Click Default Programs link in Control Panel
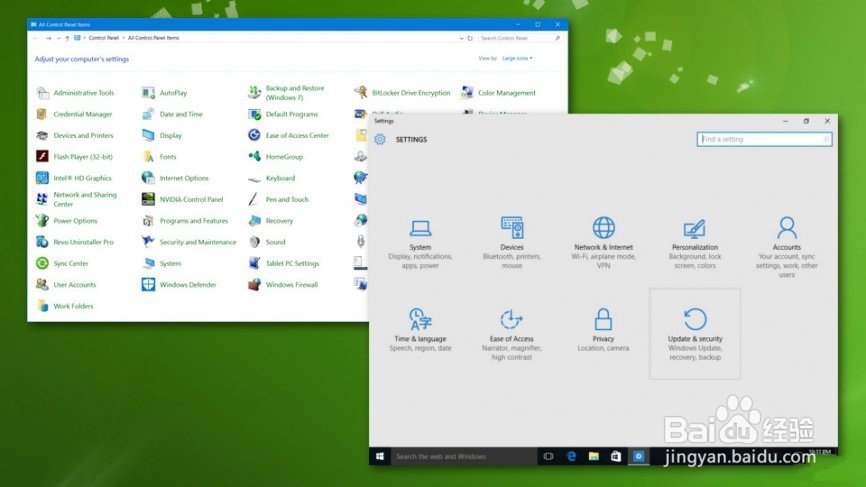Viewport: 866px width, 487px height. (292, 114)
